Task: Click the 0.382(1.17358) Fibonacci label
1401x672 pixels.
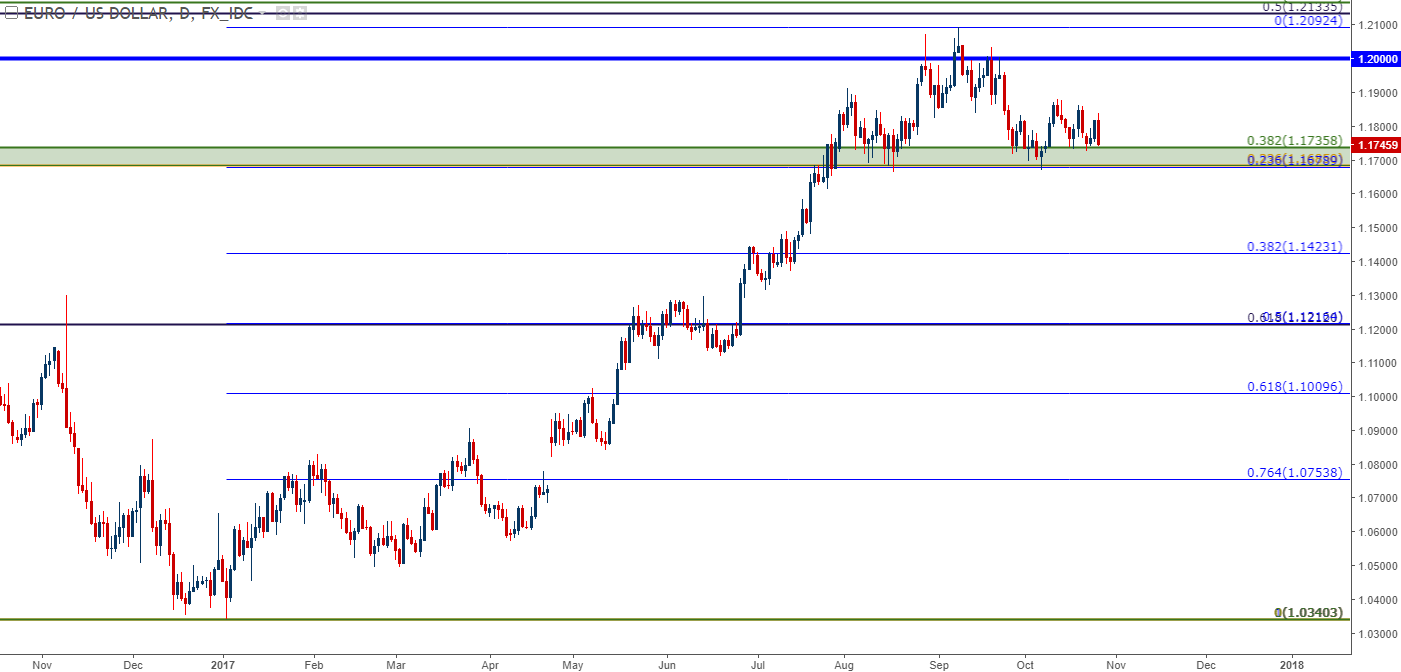Action: click(1294, 141)
